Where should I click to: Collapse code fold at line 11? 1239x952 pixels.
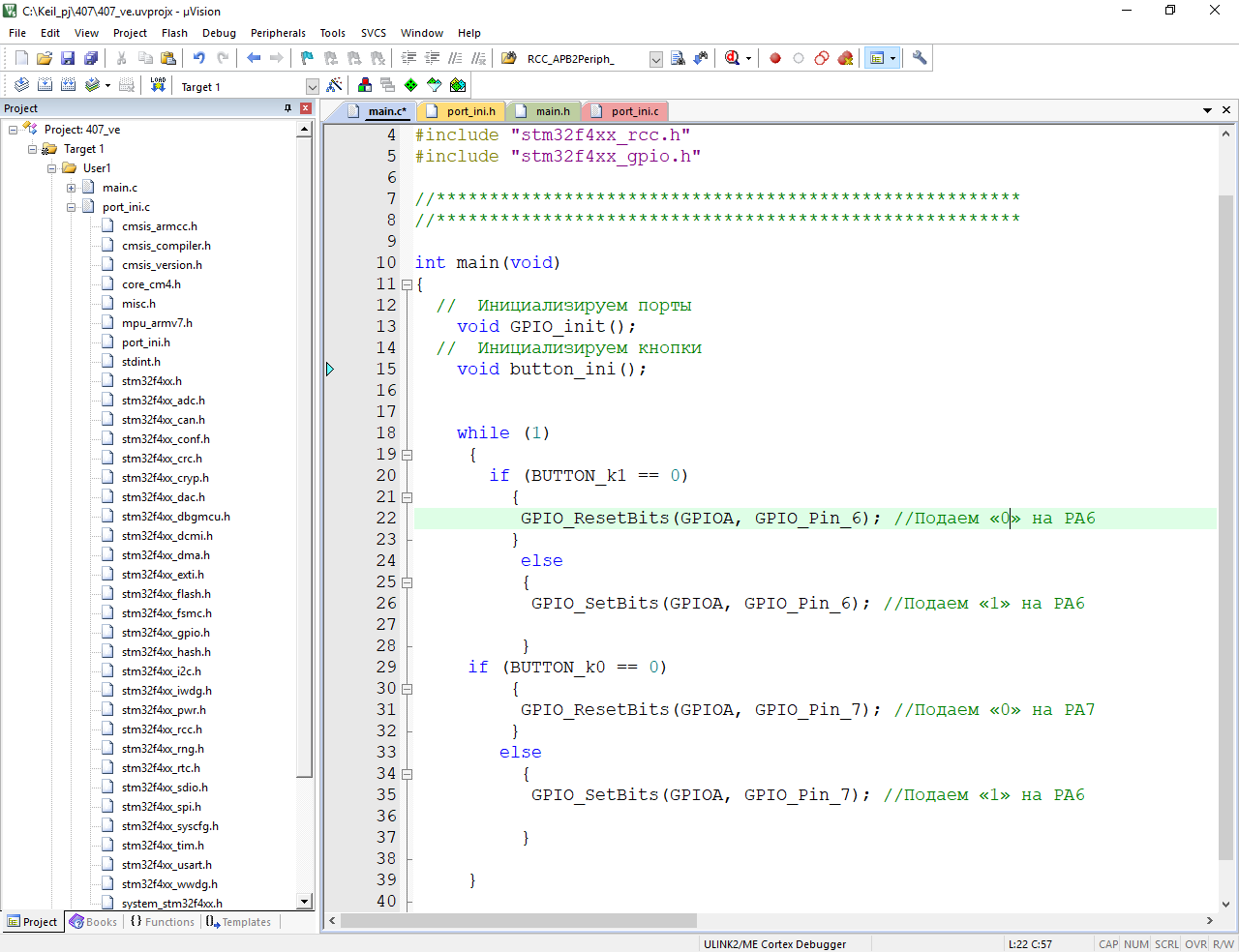[407, 284]
